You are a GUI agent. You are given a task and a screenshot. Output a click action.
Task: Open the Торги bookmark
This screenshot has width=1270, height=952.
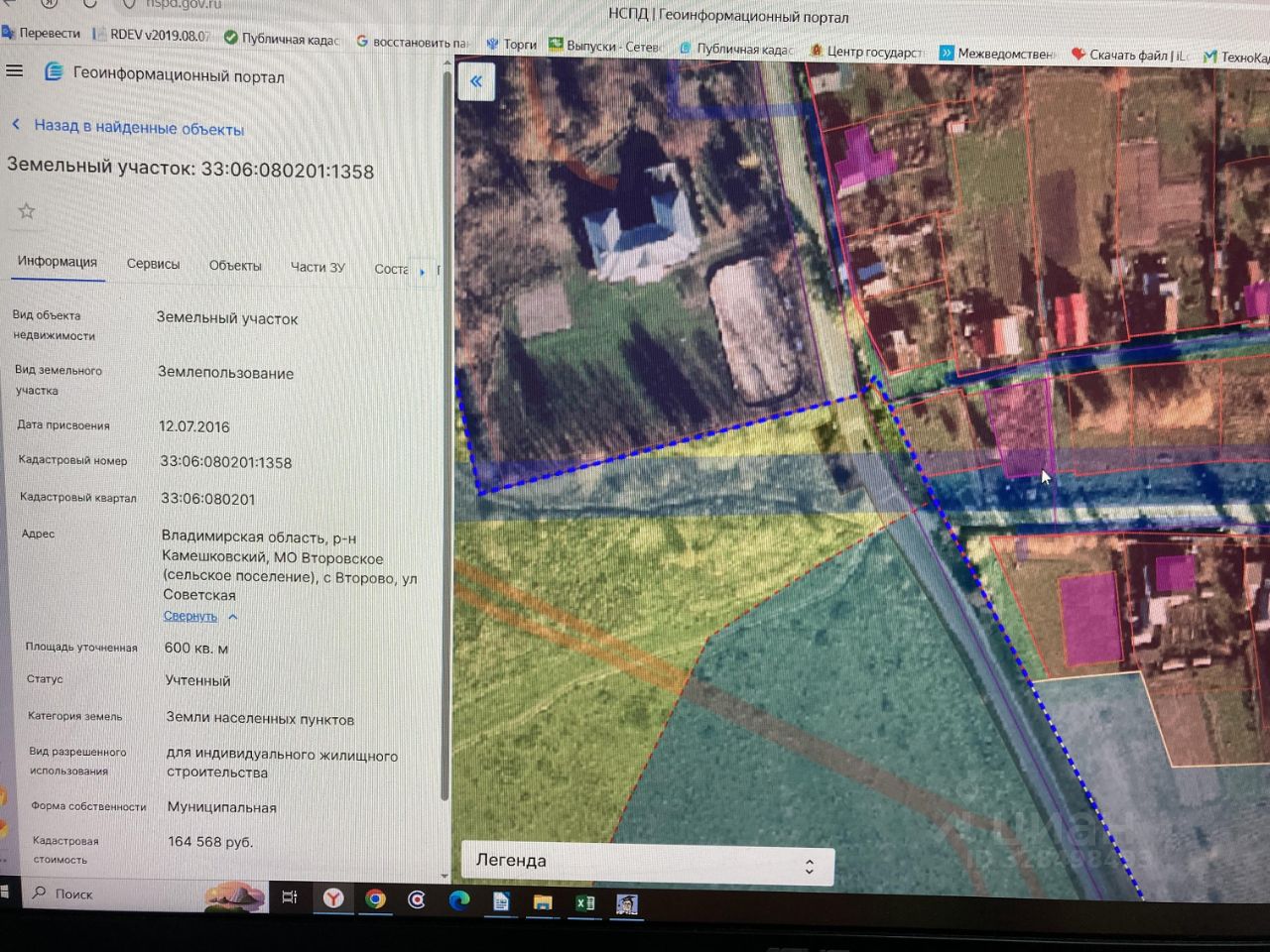point(511,45)
